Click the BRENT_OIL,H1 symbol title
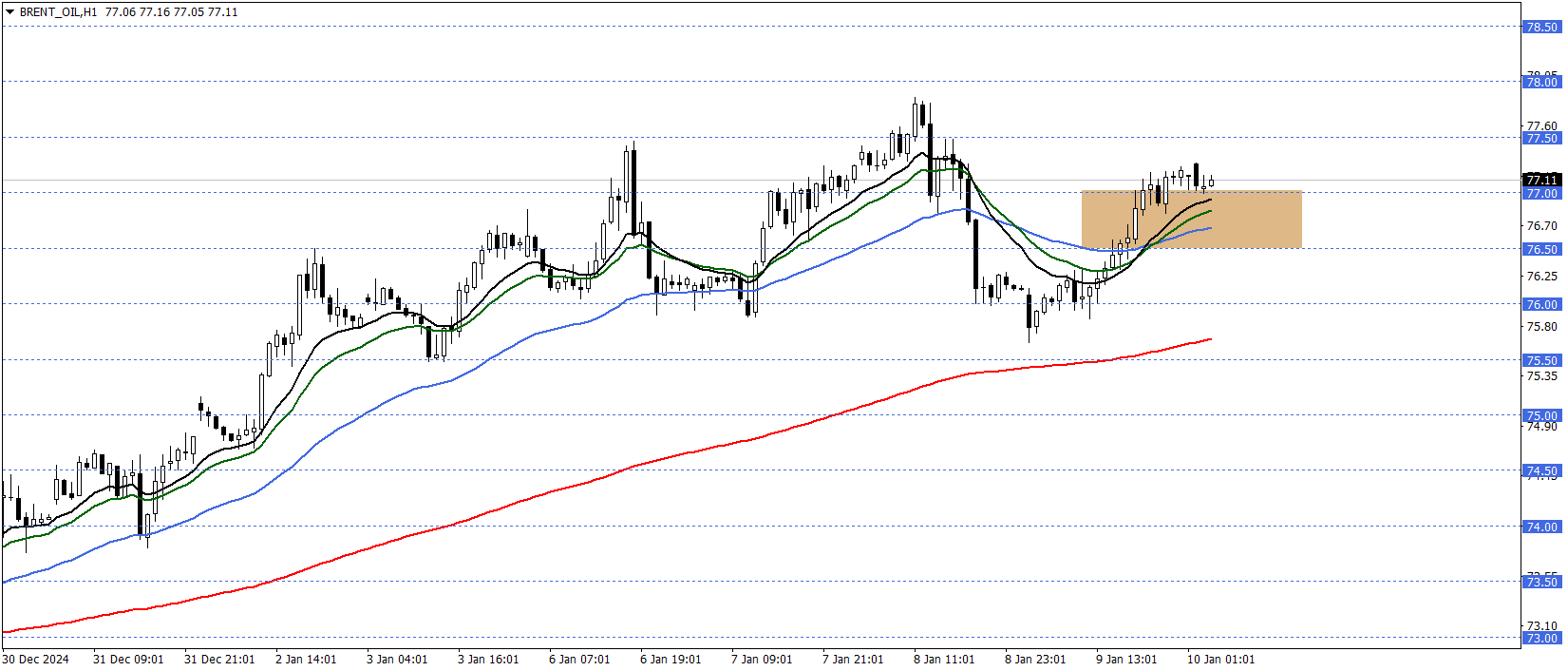Image resolution: width=1568 pixels, height=671 pixels. [x=58, y=12]
